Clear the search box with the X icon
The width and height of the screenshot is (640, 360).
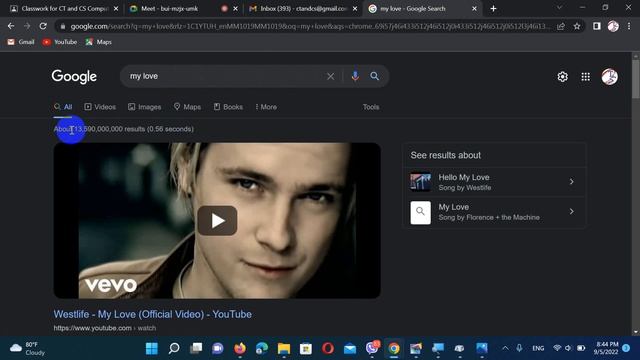331,76
